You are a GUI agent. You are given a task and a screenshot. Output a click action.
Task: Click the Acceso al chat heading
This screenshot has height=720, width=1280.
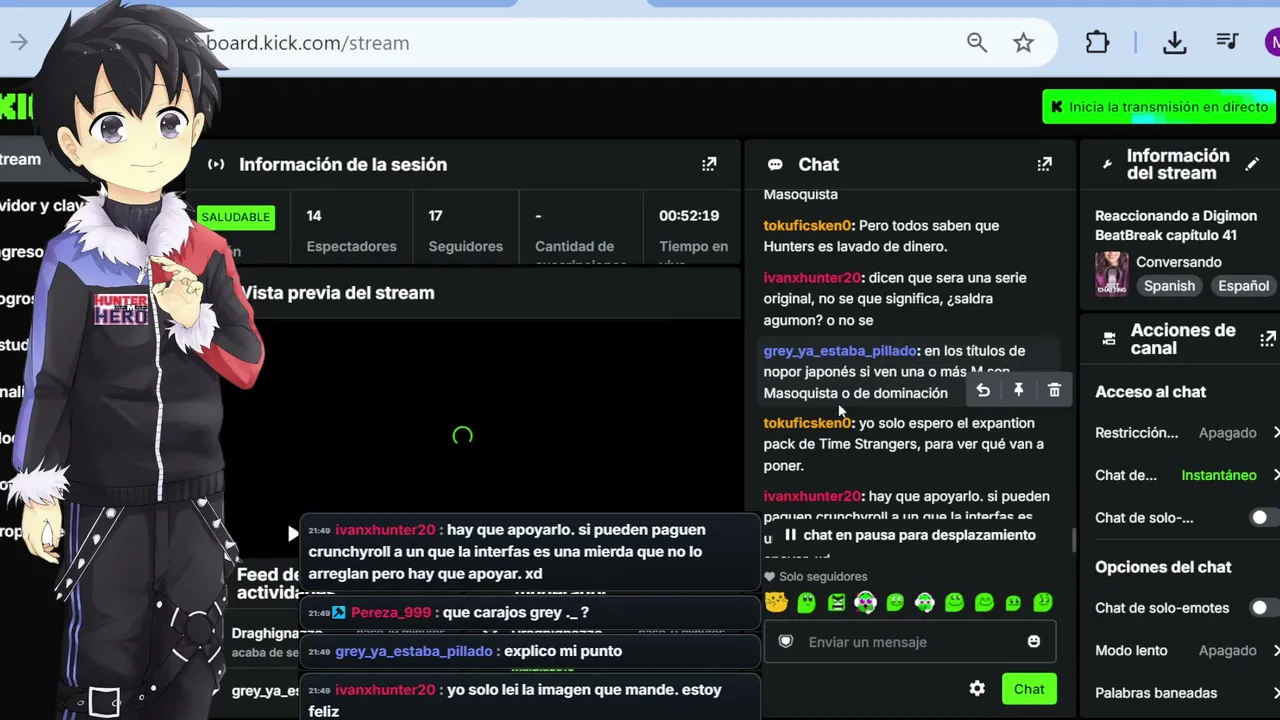[x=1150, y=392]
